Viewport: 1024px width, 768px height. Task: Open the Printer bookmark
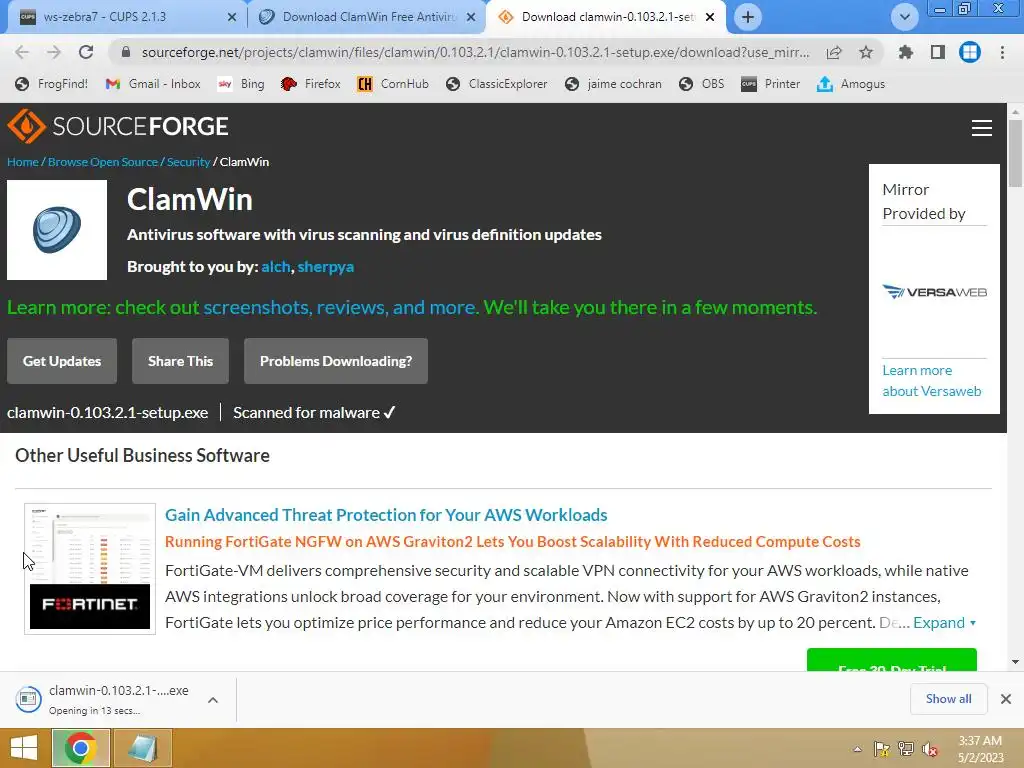click(771, 84)
